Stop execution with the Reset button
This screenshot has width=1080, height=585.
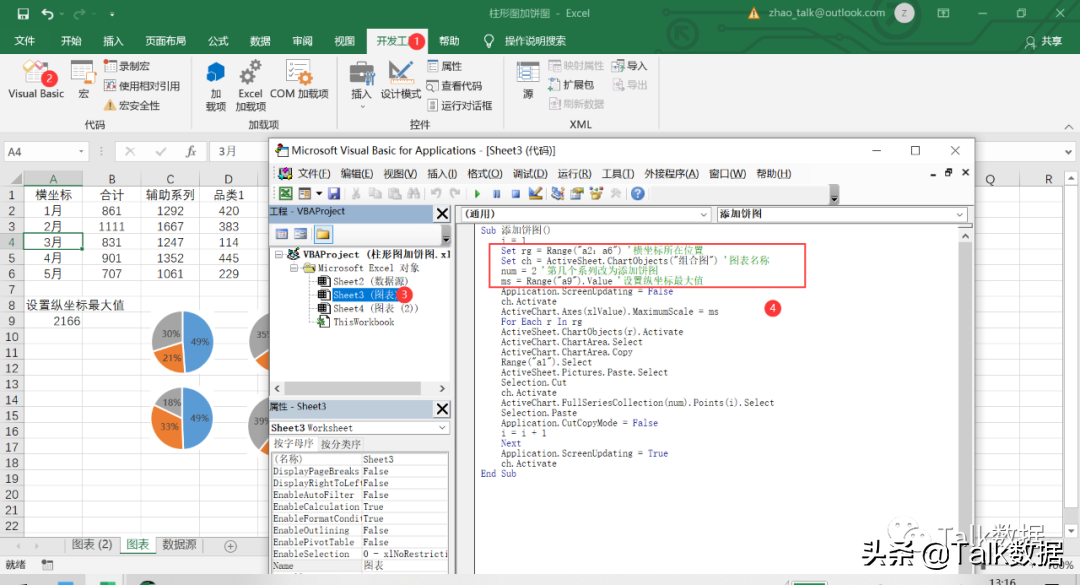(x=515, y=194)
